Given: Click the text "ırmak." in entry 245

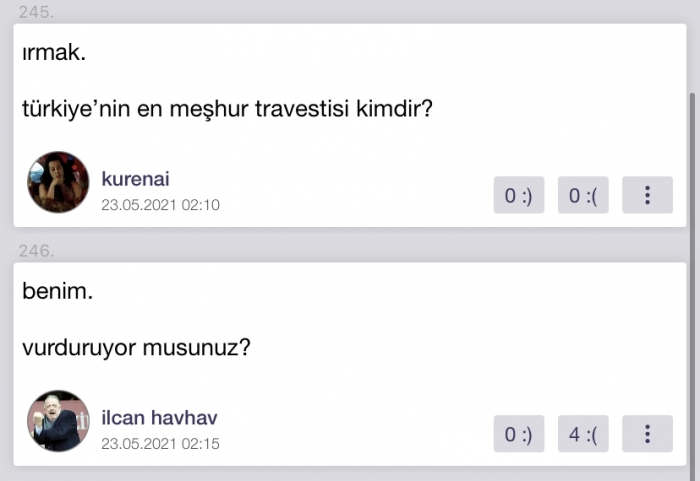Looking at the screenshot, I should tap(54, 54).
